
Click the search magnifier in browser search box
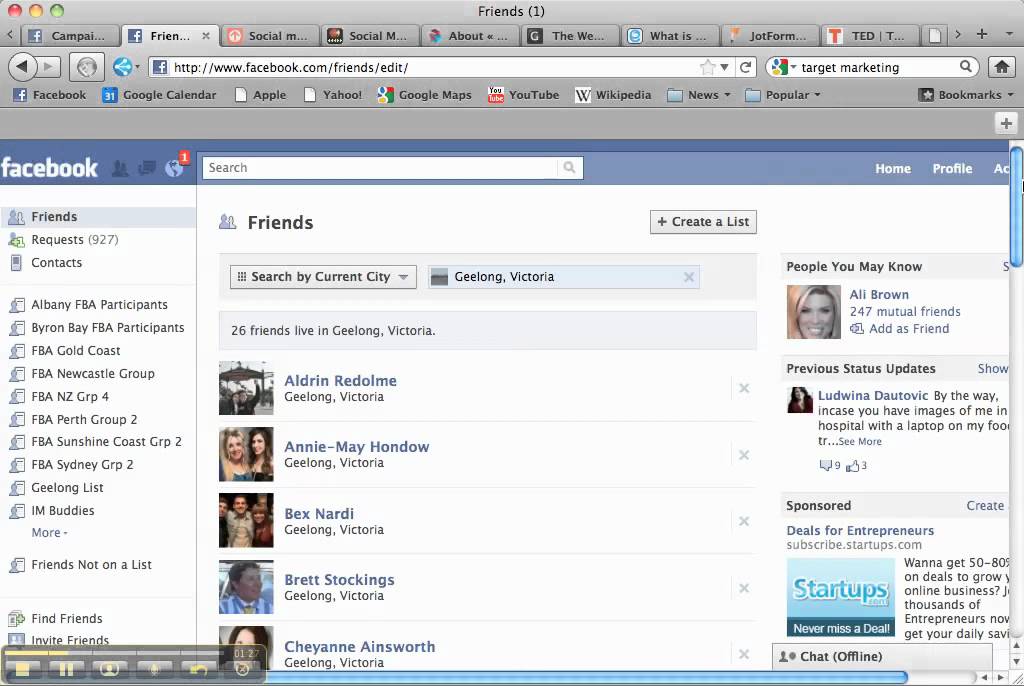point(966,67)
